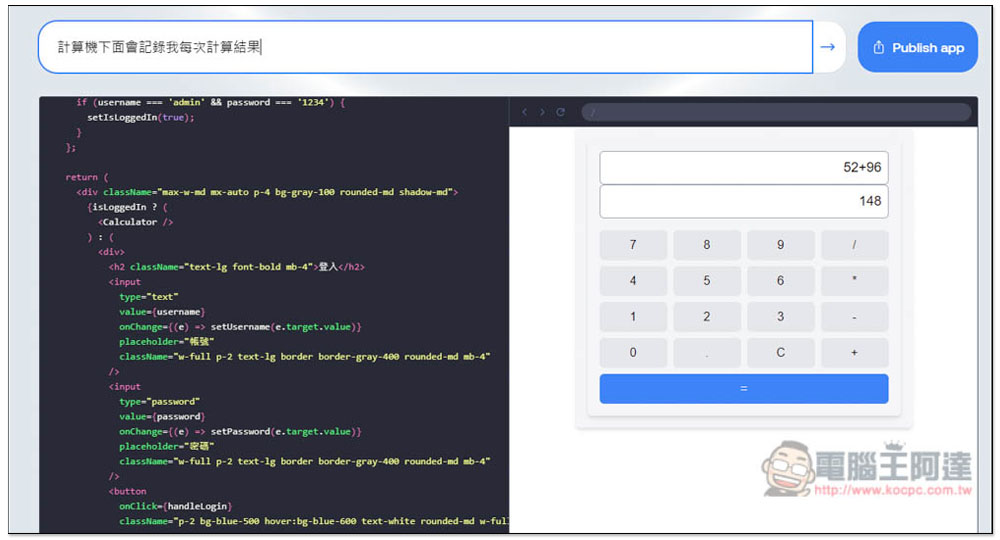Tap calculator key 7
Image resolution: width=1000 pixels, height=540 pixels.
633,245
